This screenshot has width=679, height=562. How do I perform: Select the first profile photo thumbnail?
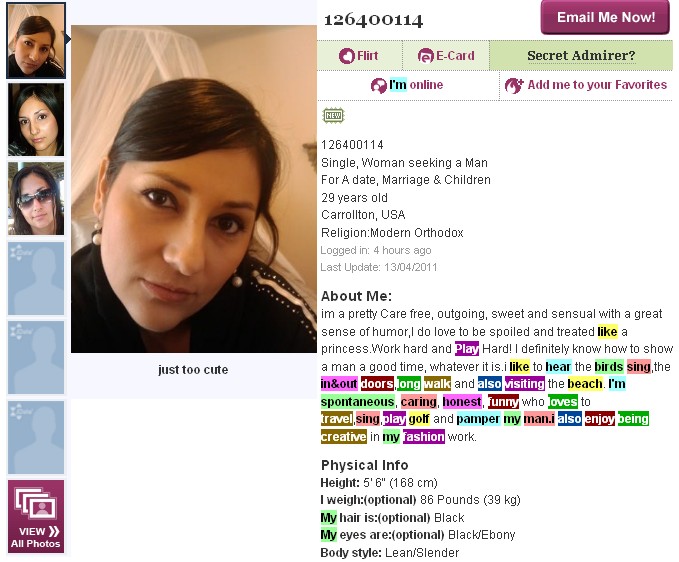point(36,41)
